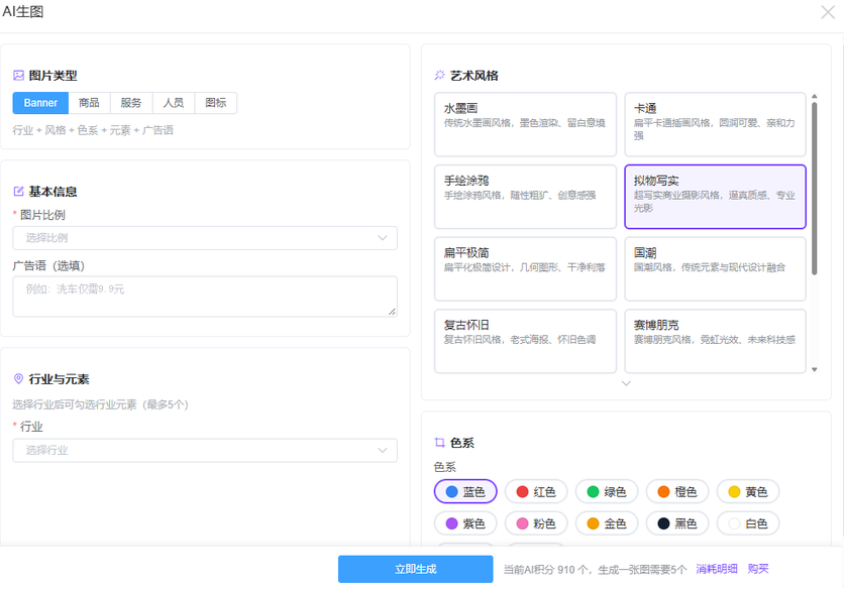Image resolution: width=845 pixels, height=590 pixels.
Task: Pick the 黑色 black color chip
Action: (x=677, y=523)
